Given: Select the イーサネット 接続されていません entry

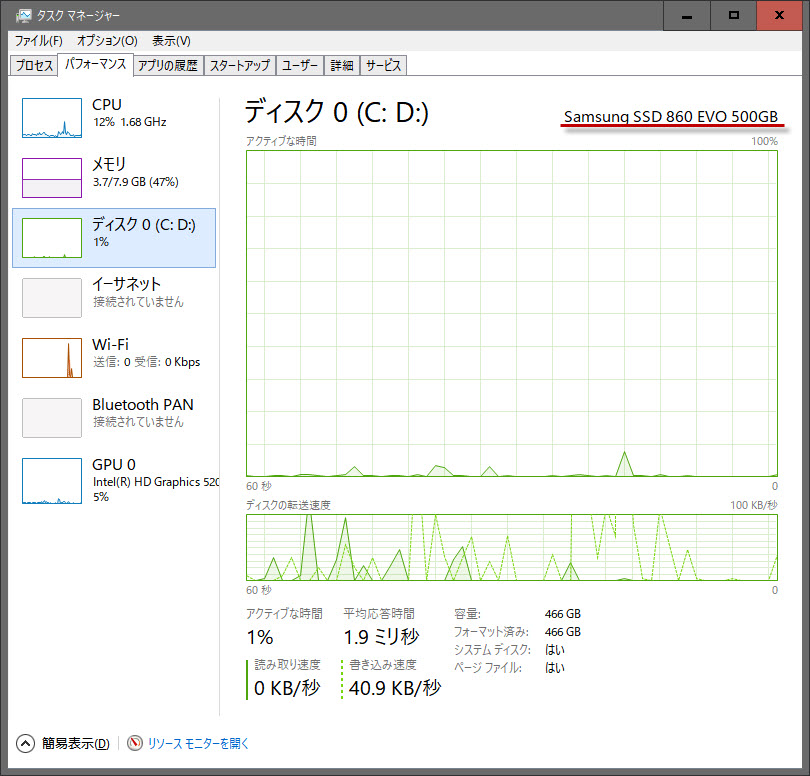Looking at the screenshot, I should tap(114, 298).
